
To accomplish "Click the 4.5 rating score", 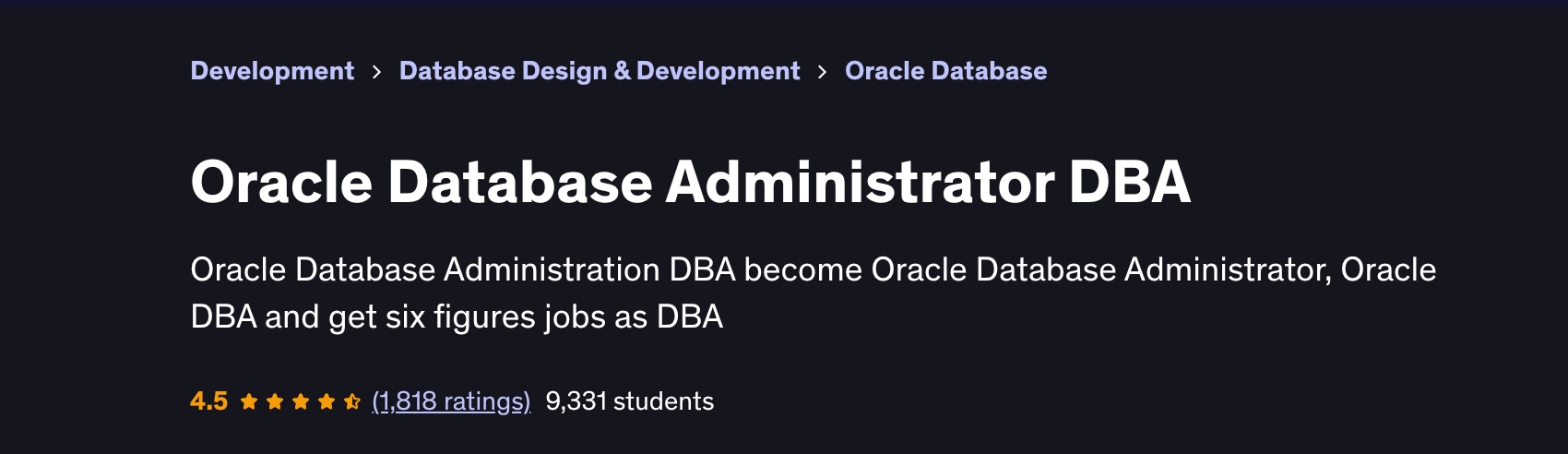I will click(208, 401).
